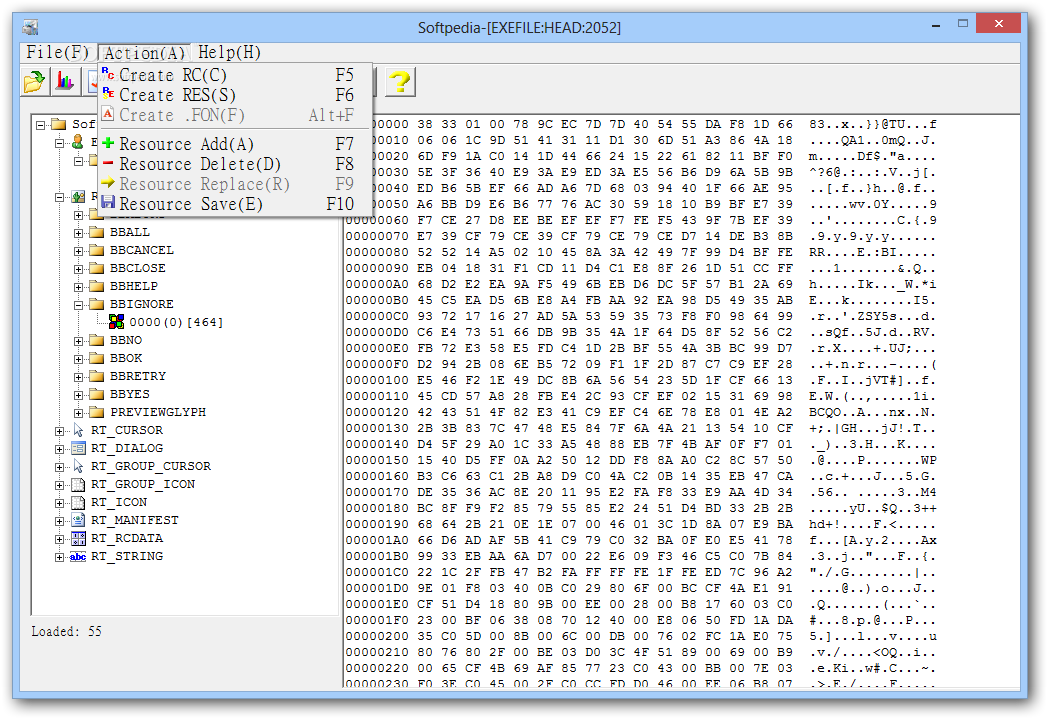1048x719 pixels.
Task: Expand the RT_DIALOG tree node
Action: (59, 449)
